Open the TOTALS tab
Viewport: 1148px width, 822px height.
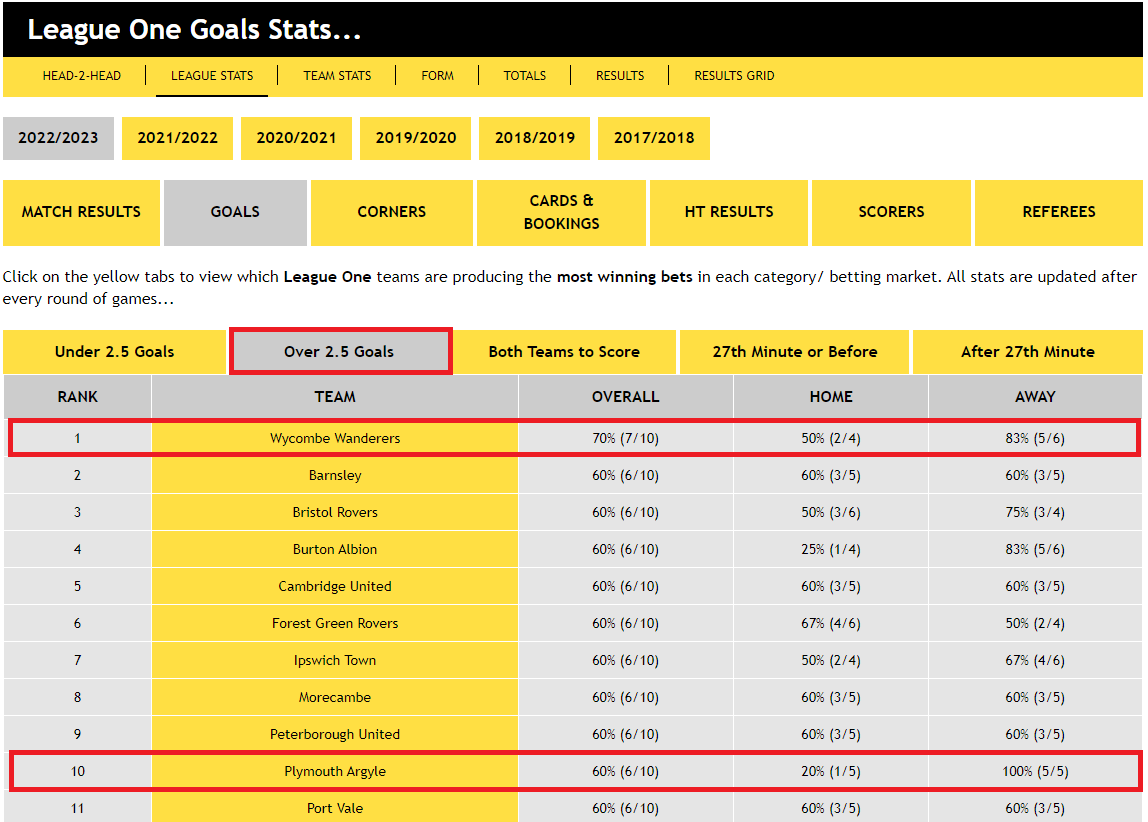tap(525, 75)
